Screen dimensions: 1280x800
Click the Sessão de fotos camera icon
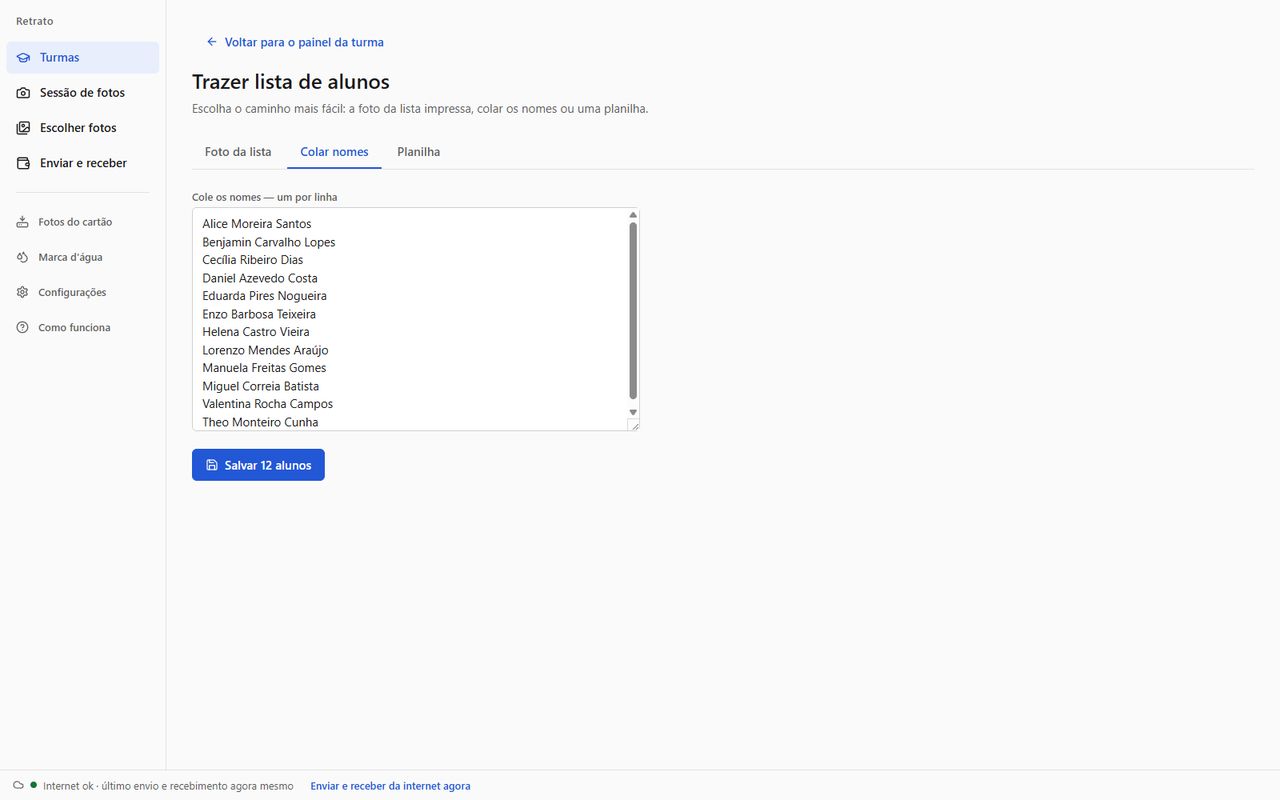[23, 93]
